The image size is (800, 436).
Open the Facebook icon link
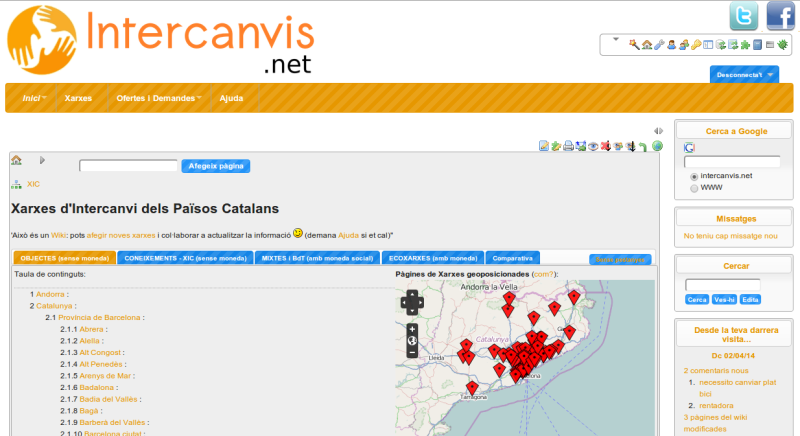point(781,16)
